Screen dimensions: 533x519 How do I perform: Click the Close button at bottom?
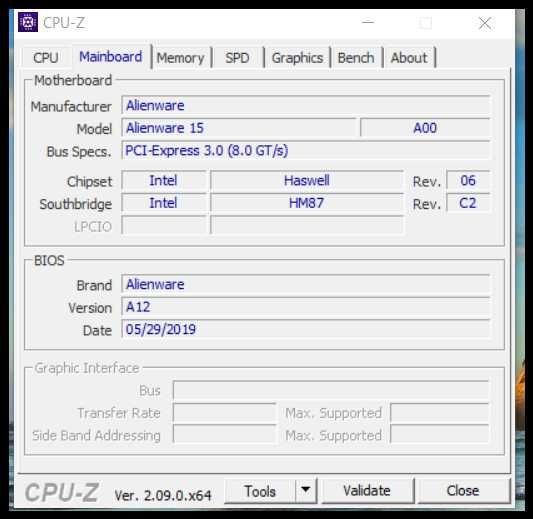(x=463, y=490)
